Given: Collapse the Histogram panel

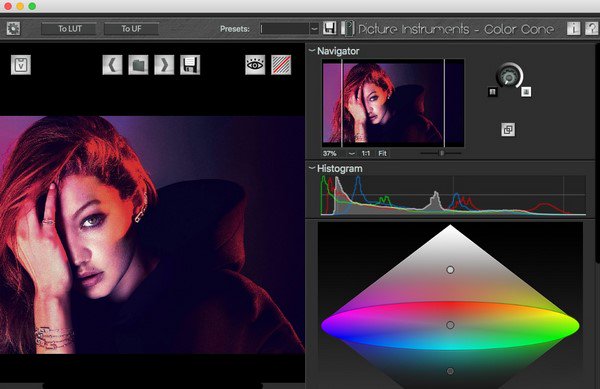Looking at the screenshot, I should 312,168.
